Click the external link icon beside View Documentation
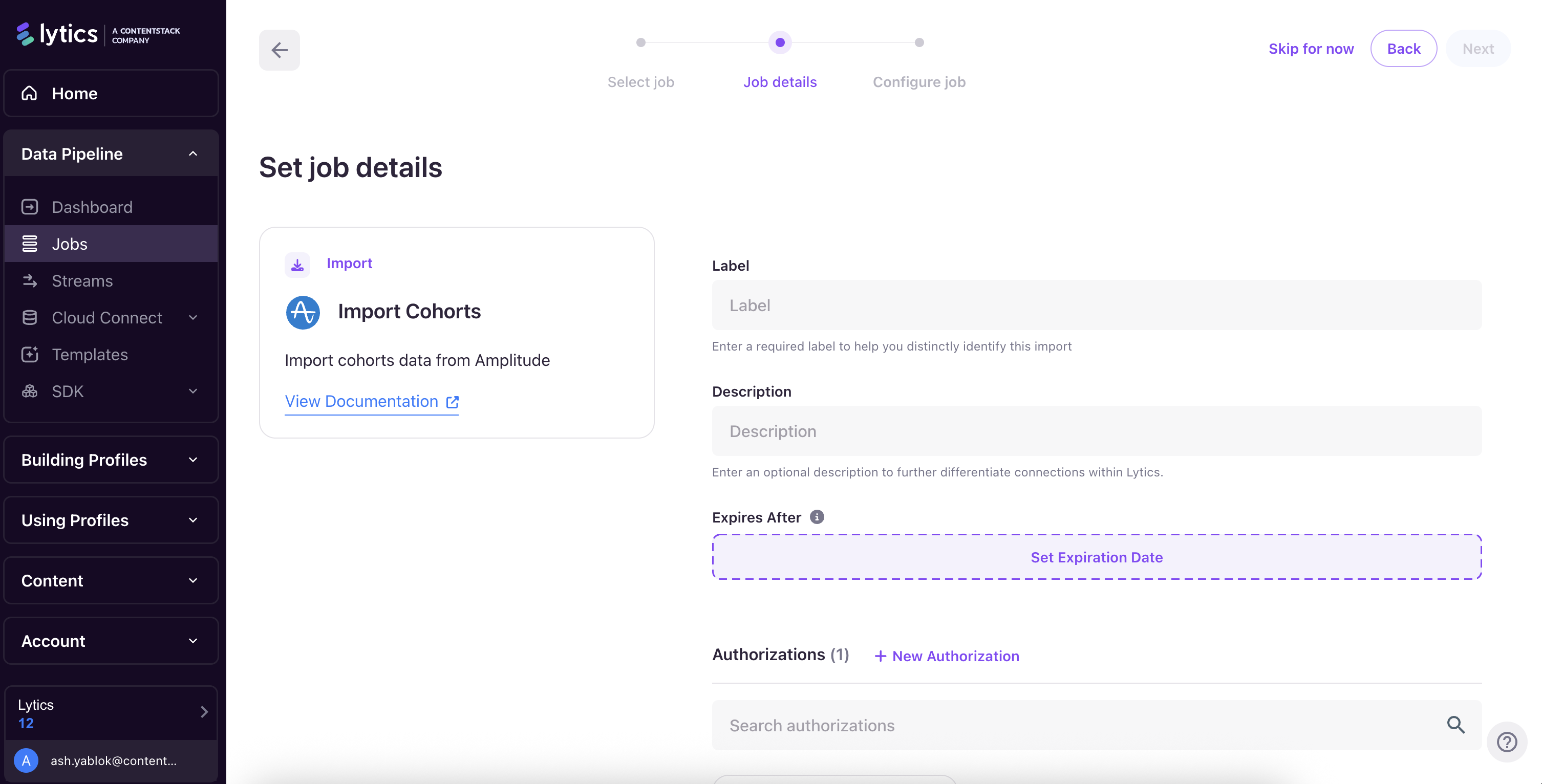Image resolution: width=1542 pixels, height=784 pixels. click(453, 402)
